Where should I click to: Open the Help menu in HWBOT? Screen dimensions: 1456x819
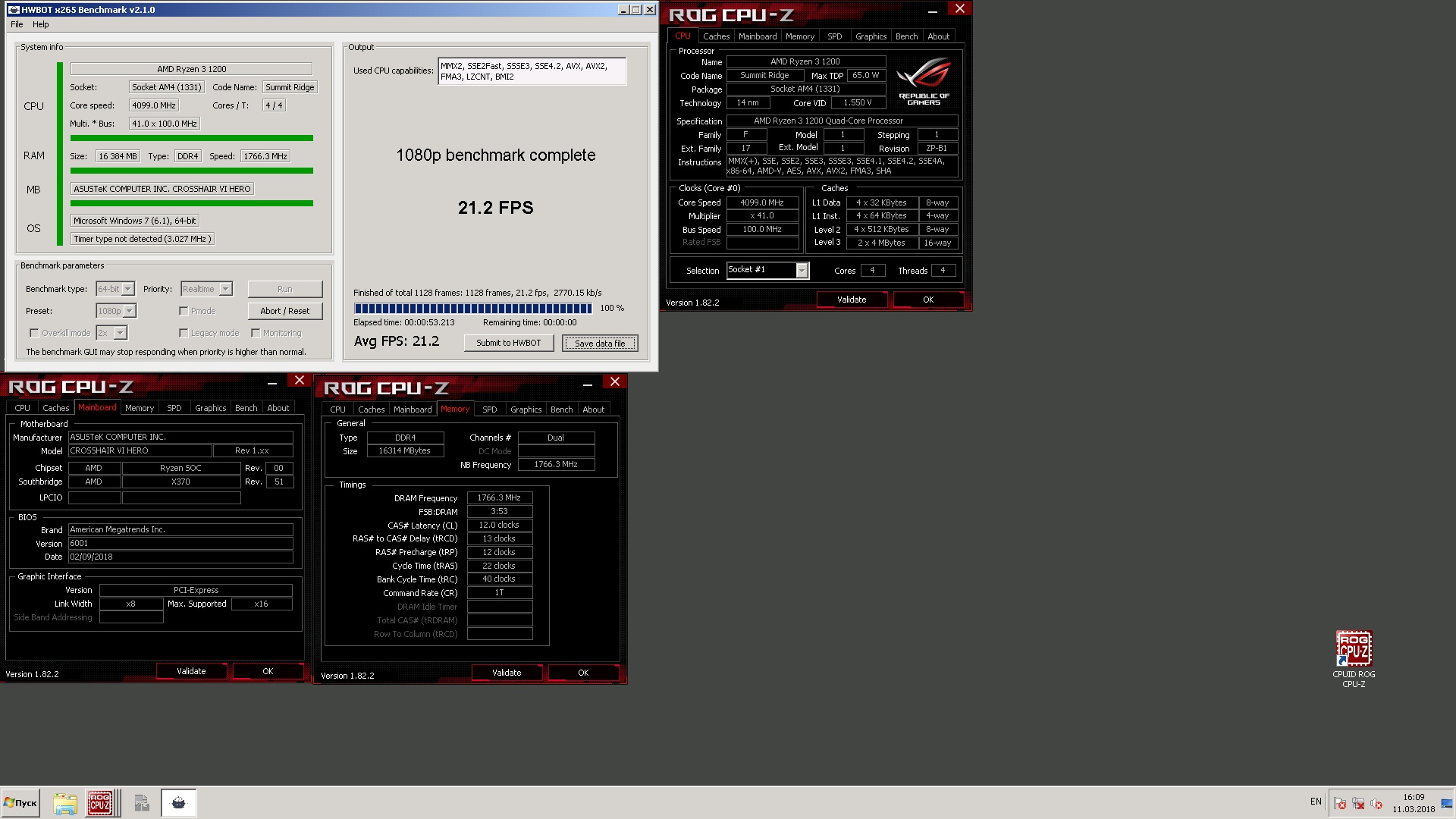click(40, 24)
